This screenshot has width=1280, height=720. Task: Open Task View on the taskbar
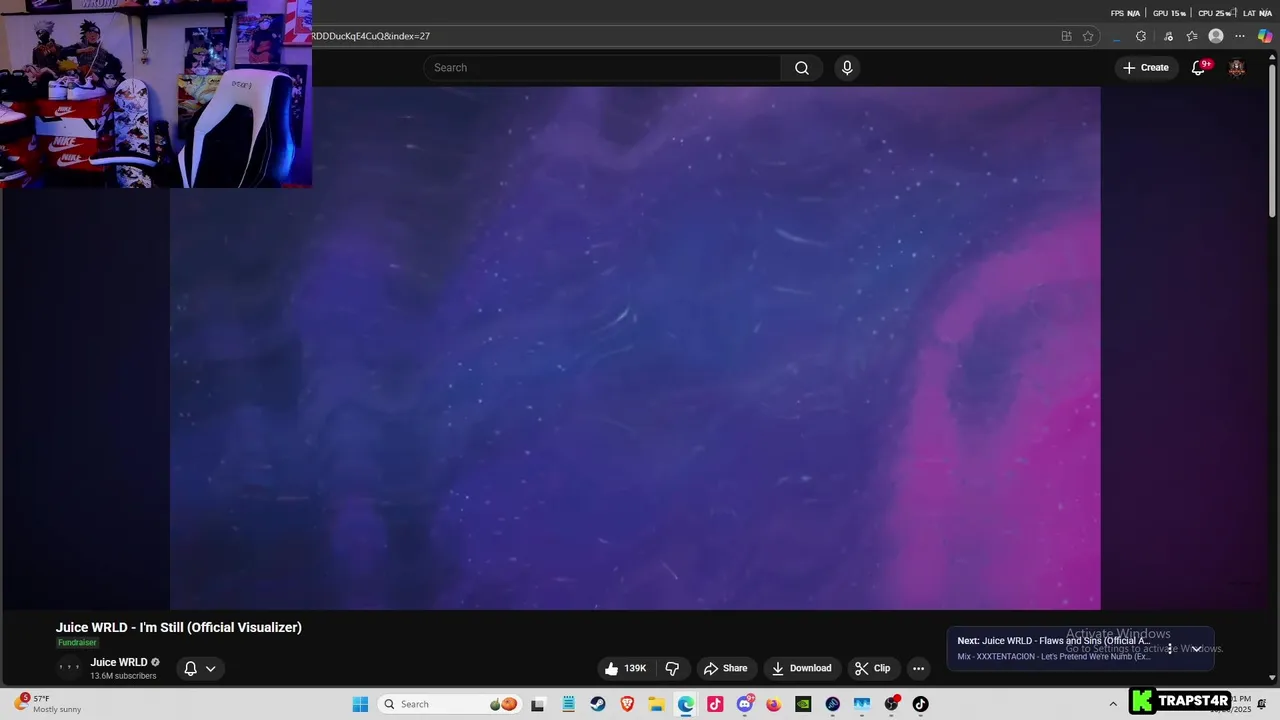click(537, 704)
